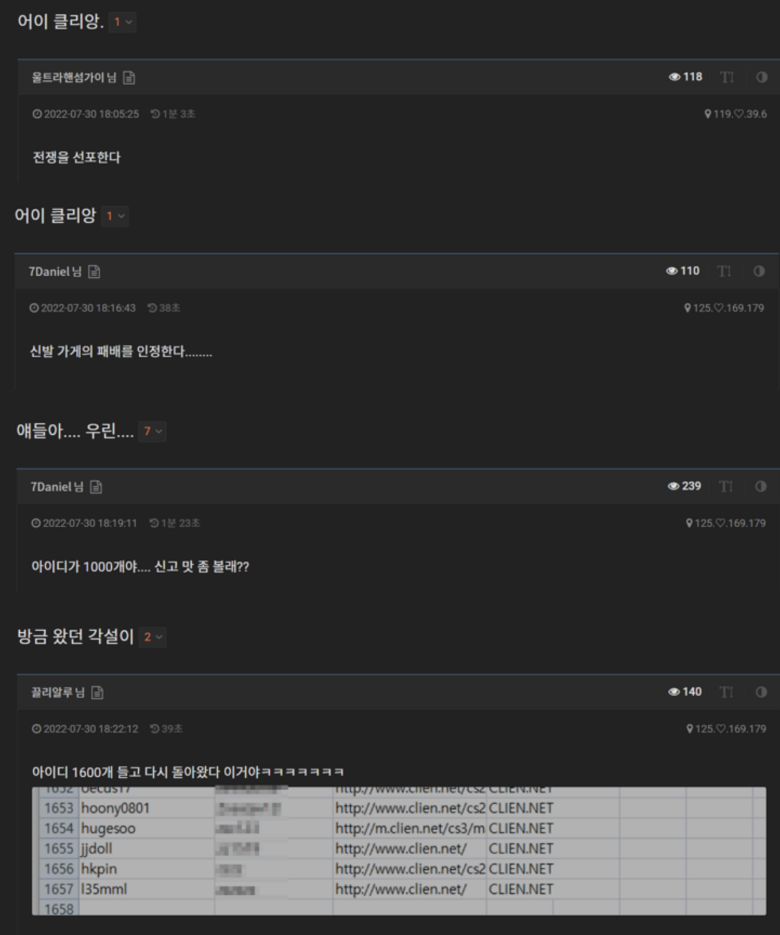
Task: Toggle contrast icon in 239-view post header
Action: [x=760, y=487]
